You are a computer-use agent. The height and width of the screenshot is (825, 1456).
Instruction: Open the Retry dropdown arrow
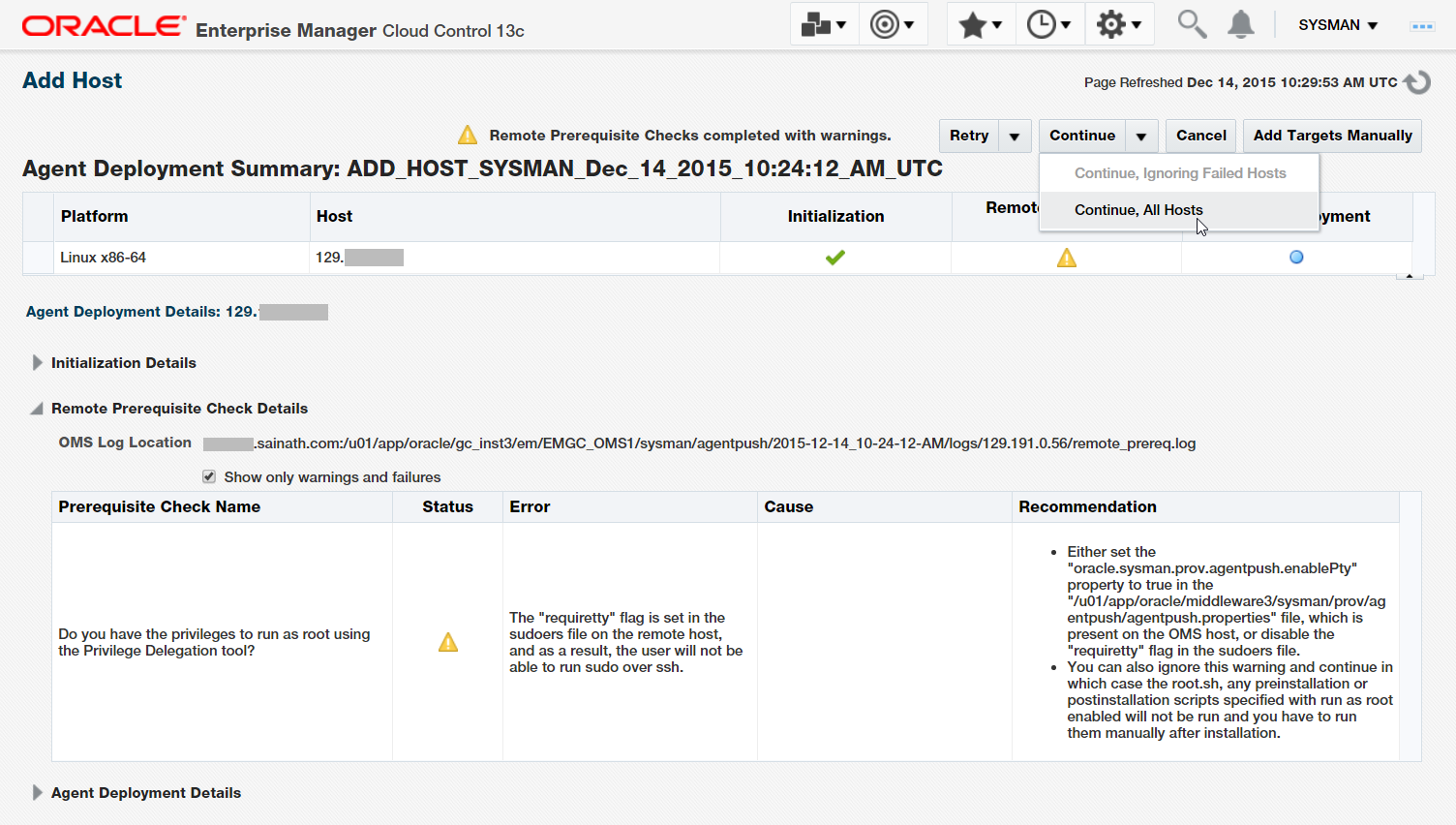pos(1015,137)
